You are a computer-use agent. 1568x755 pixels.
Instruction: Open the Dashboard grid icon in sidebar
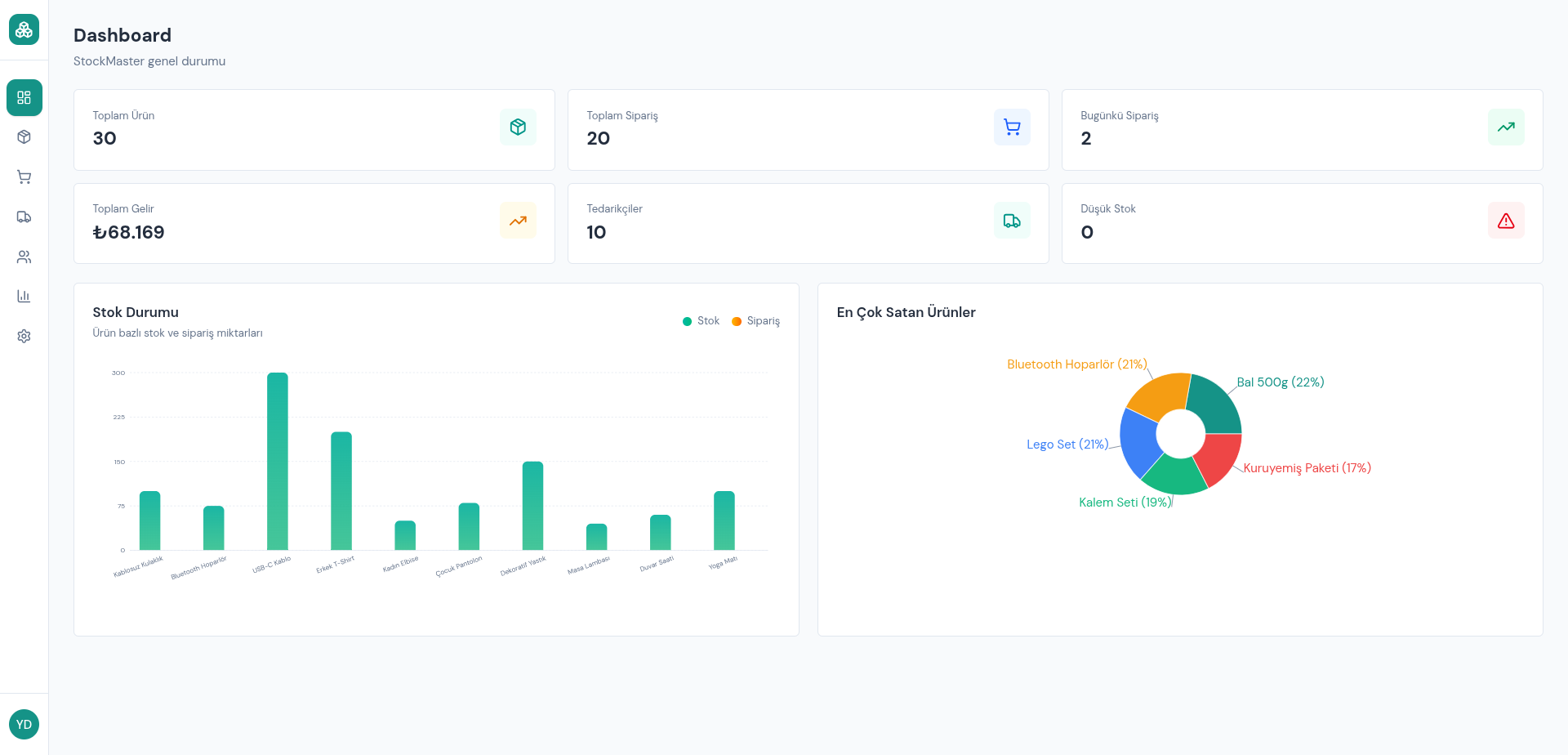click(24, 98)
